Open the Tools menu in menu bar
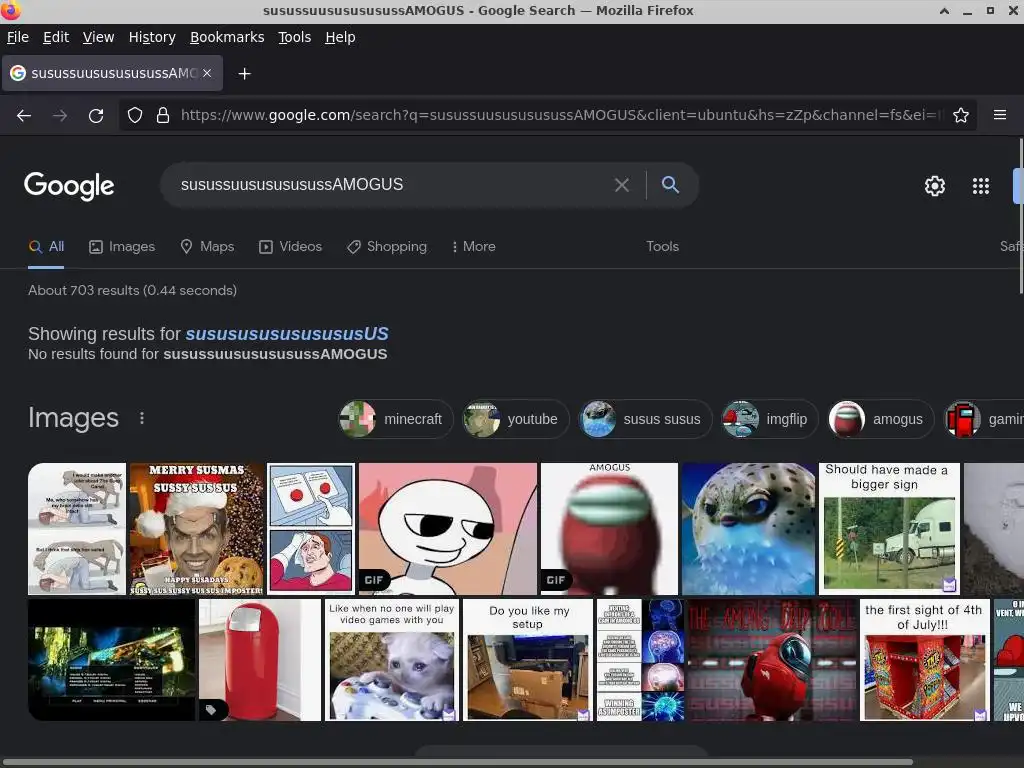 point(295,37)
